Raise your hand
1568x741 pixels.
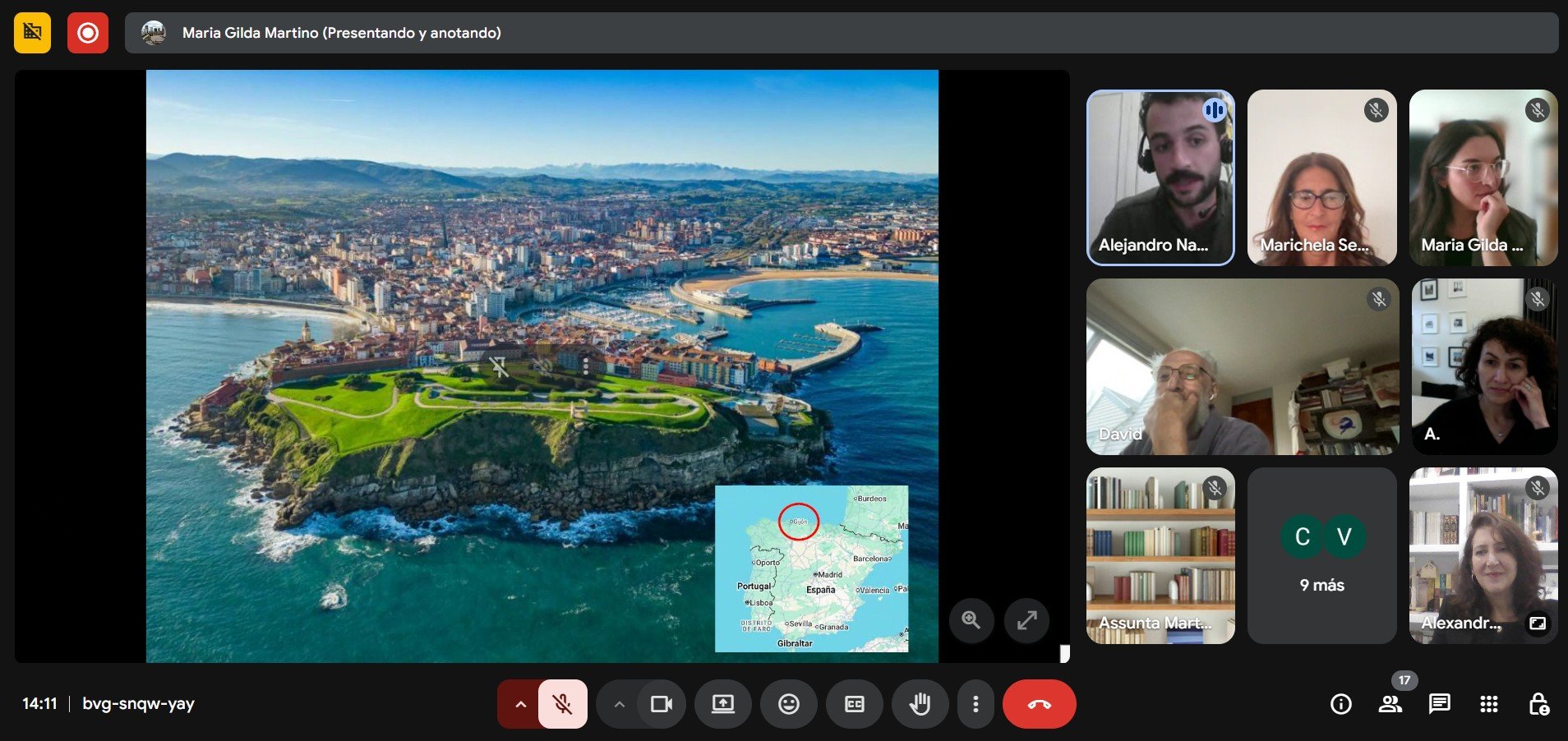click(920, 704)
